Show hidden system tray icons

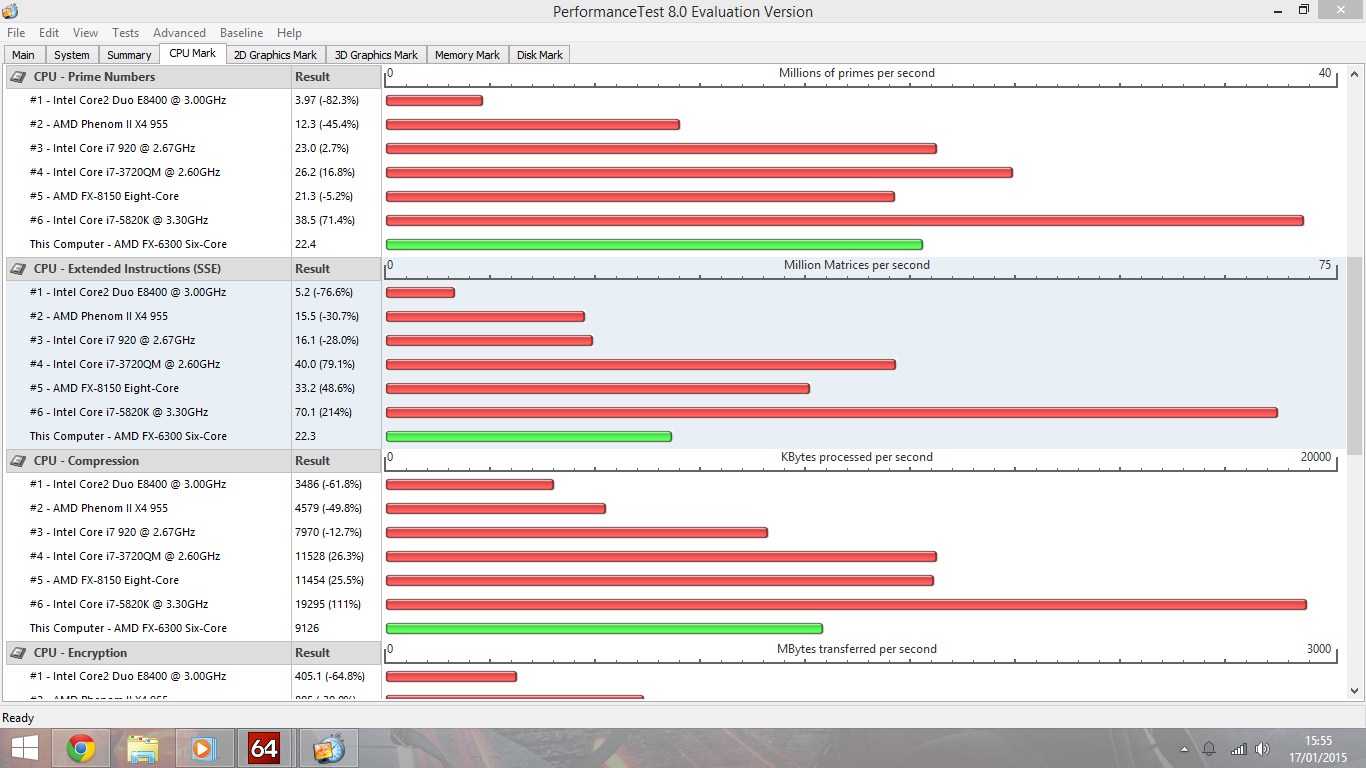pos(1185,749)
